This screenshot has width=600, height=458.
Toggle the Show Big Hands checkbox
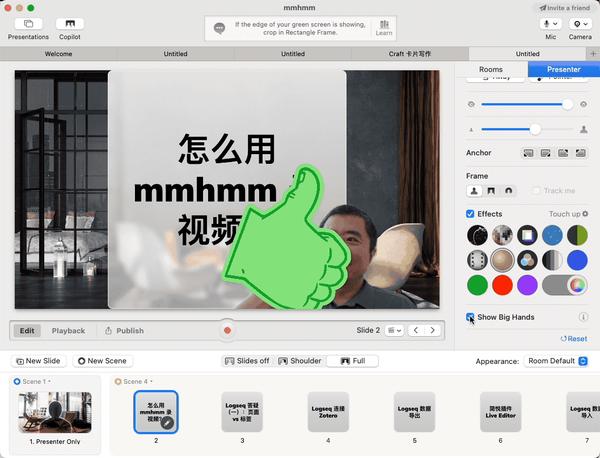click(470, 317)
